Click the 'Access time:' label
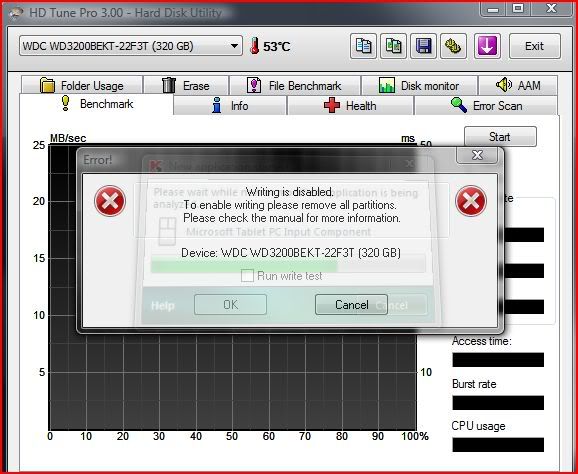 (481, 341)
